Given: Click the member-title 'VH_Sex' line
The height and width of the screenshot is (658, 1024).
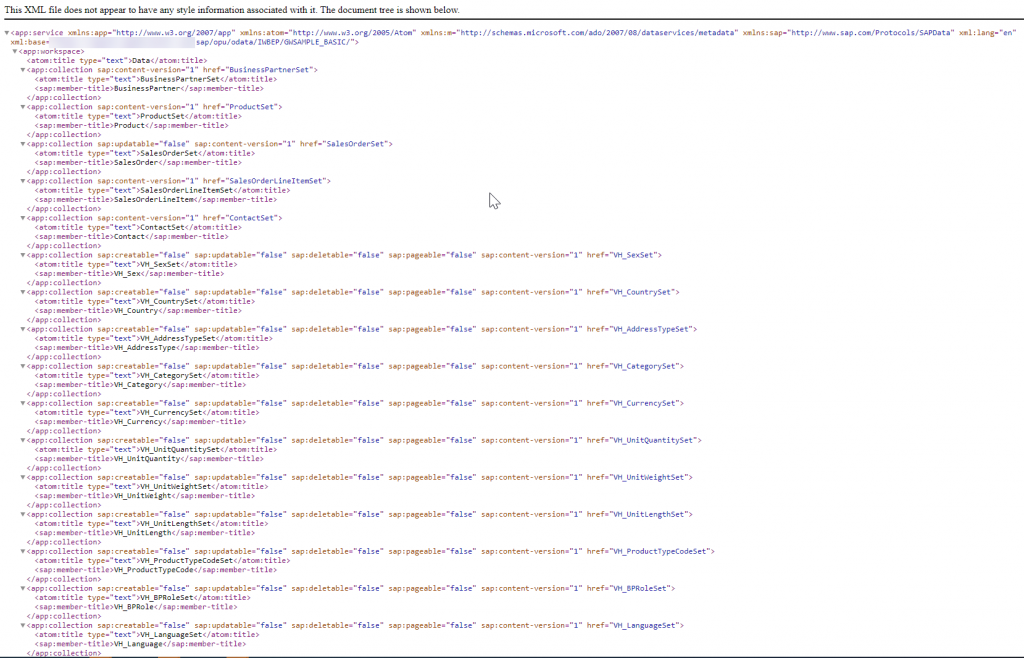Looking at the screenshot, I should pos(129,274).
